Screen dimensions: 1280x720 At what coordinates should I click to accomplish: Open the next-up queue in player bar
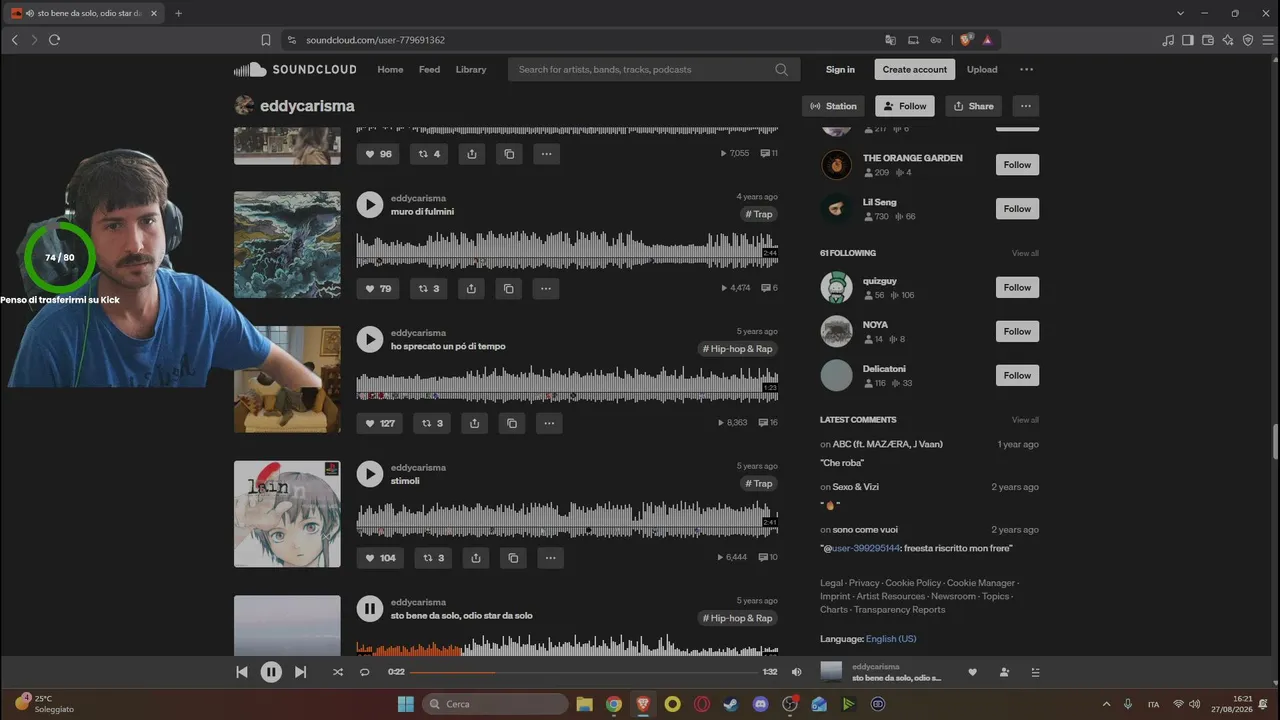pyautogui.click(x=1035, y=672)
